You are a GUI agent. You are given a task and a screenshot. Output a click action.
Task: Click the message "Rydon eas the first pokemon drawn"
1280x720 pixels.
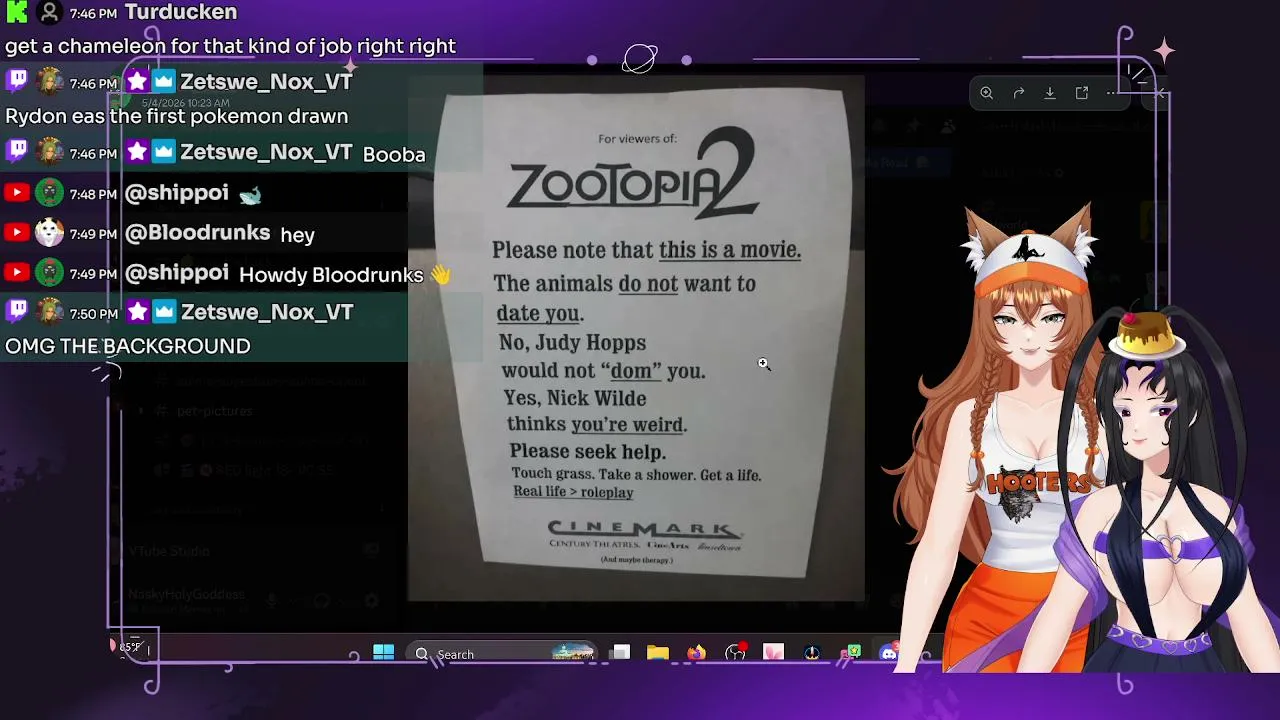point(177,116)
